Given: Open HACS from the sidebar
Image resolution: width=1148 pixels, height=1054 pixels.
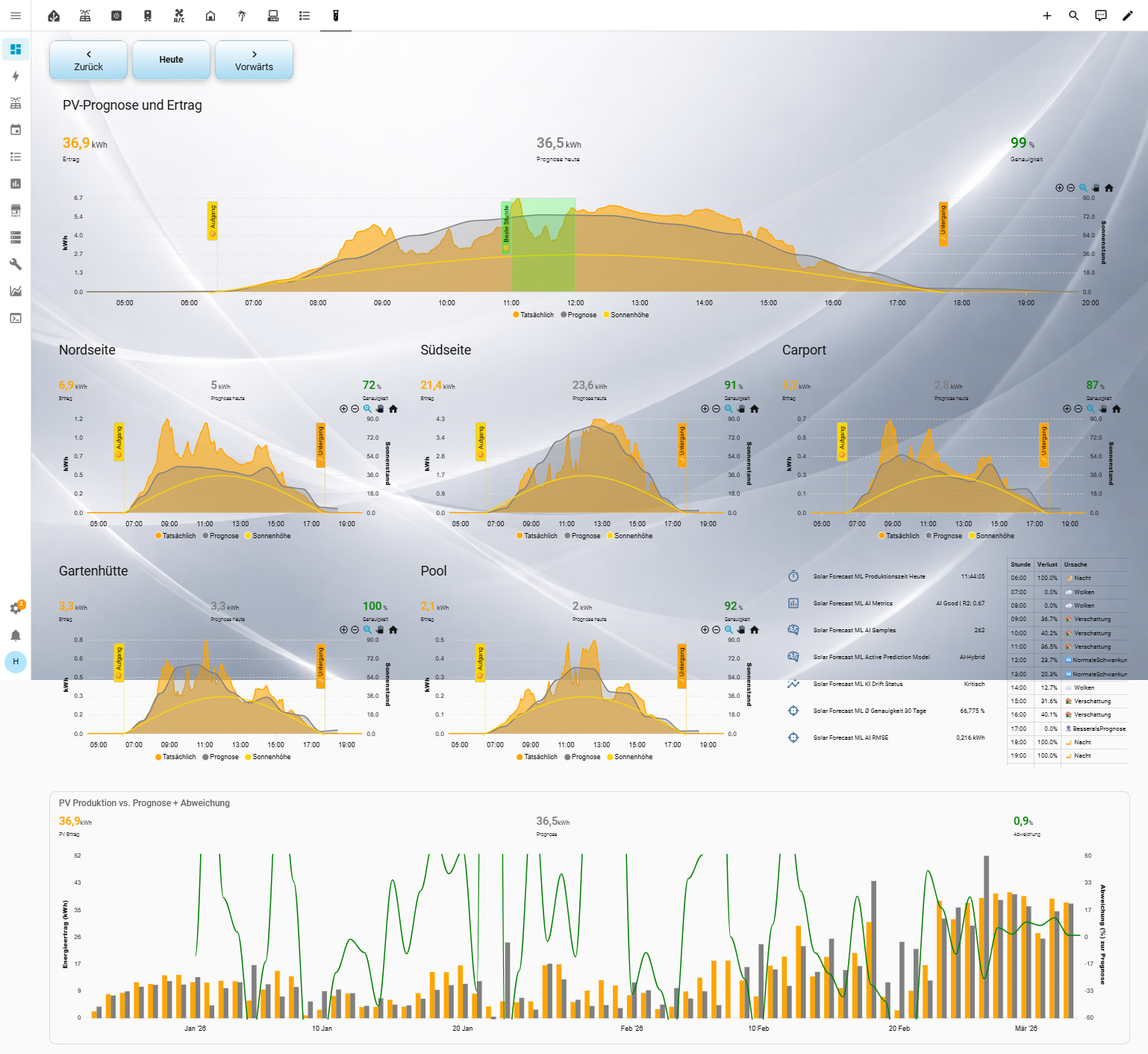Looking at the screenshot, I should (16, 211).
